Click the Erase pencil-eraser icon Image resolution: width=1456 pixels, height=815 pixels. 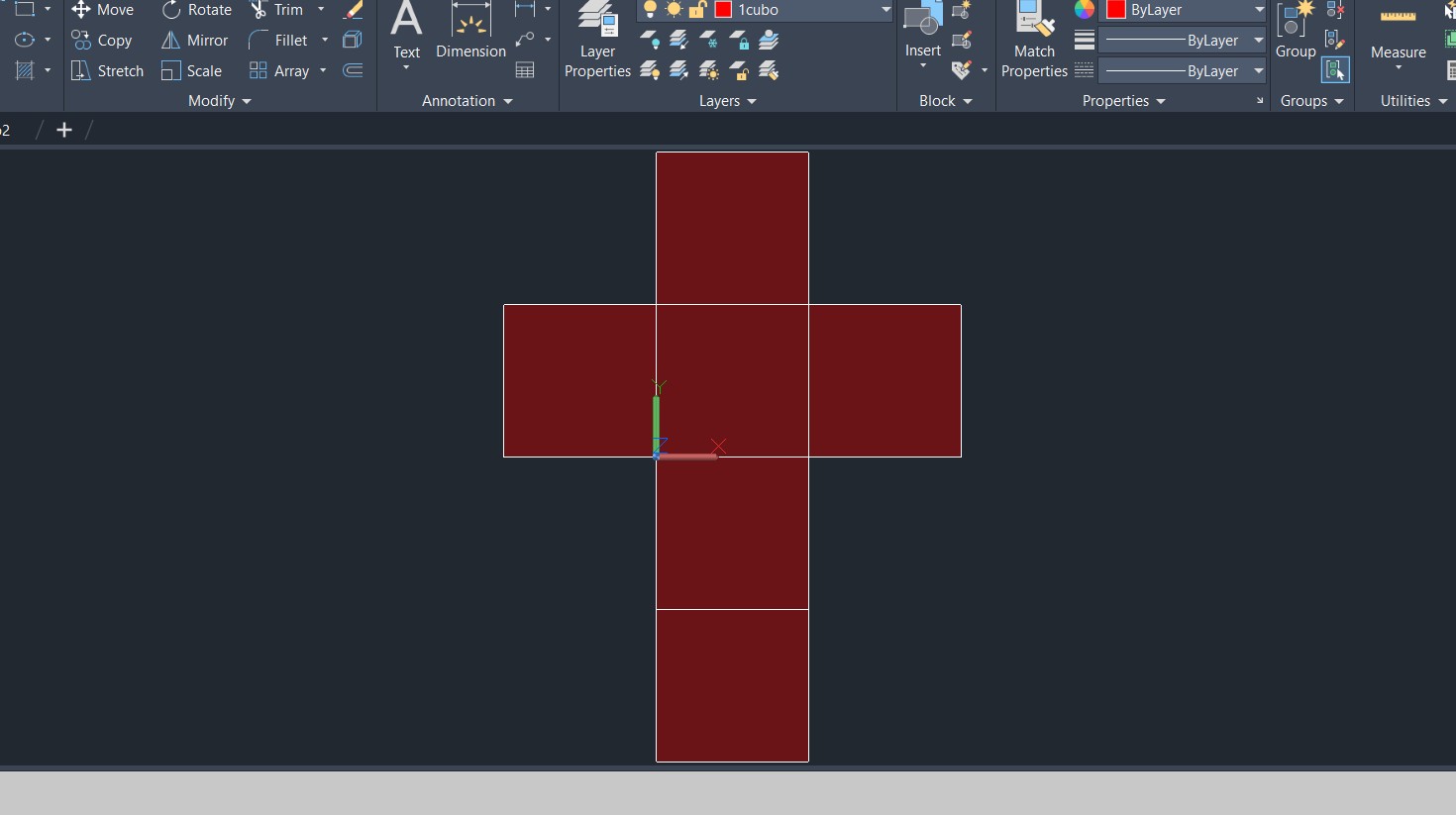click(x=353, y=10)
